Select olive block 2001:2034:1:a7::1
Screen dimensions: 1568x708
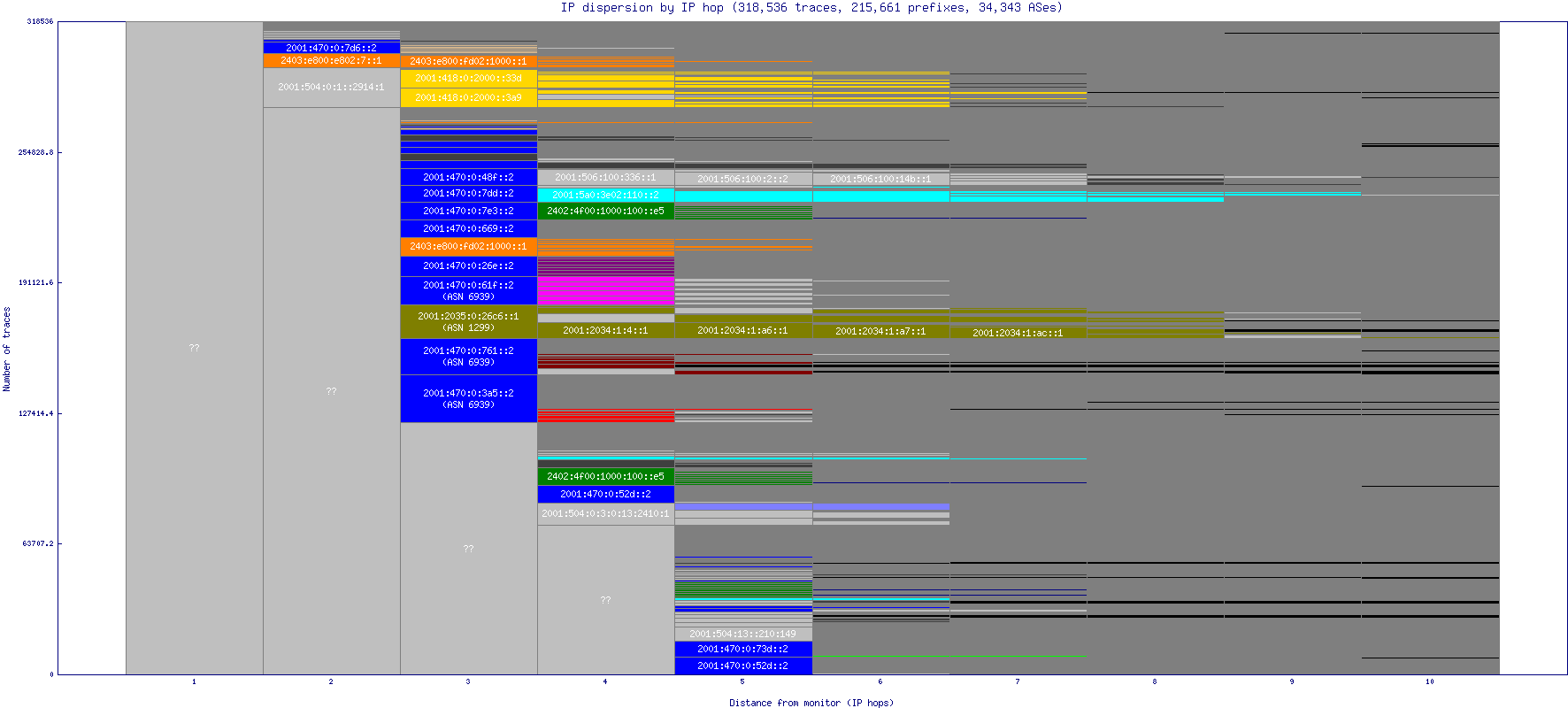pos(880,331)
